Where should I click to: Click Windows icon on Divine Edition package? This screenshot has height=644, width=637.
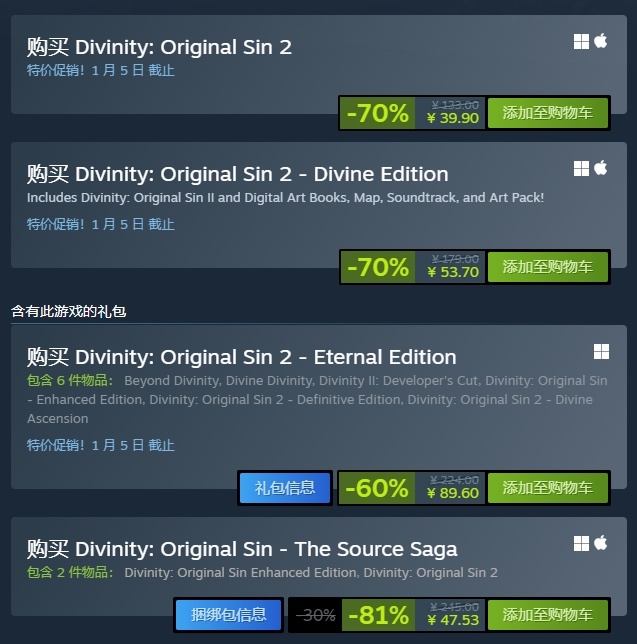[x=581, y=168]
